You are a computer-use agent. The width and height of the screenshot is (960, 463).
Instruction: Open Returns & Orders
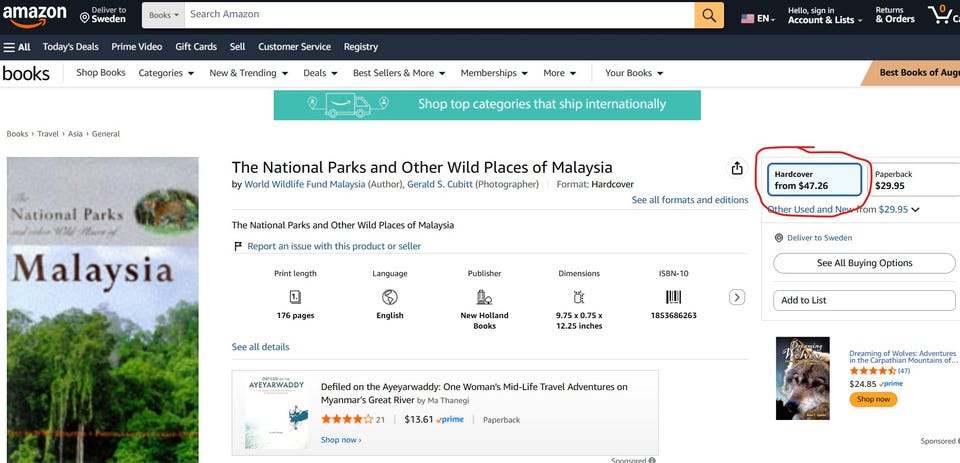[x=894, y=15]
